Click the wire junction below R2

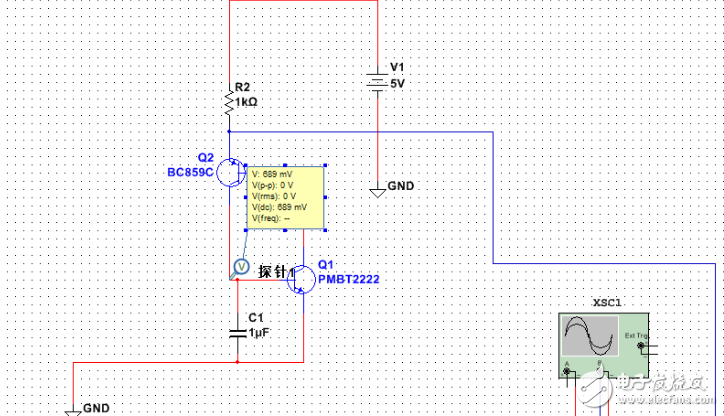point(229,132)
